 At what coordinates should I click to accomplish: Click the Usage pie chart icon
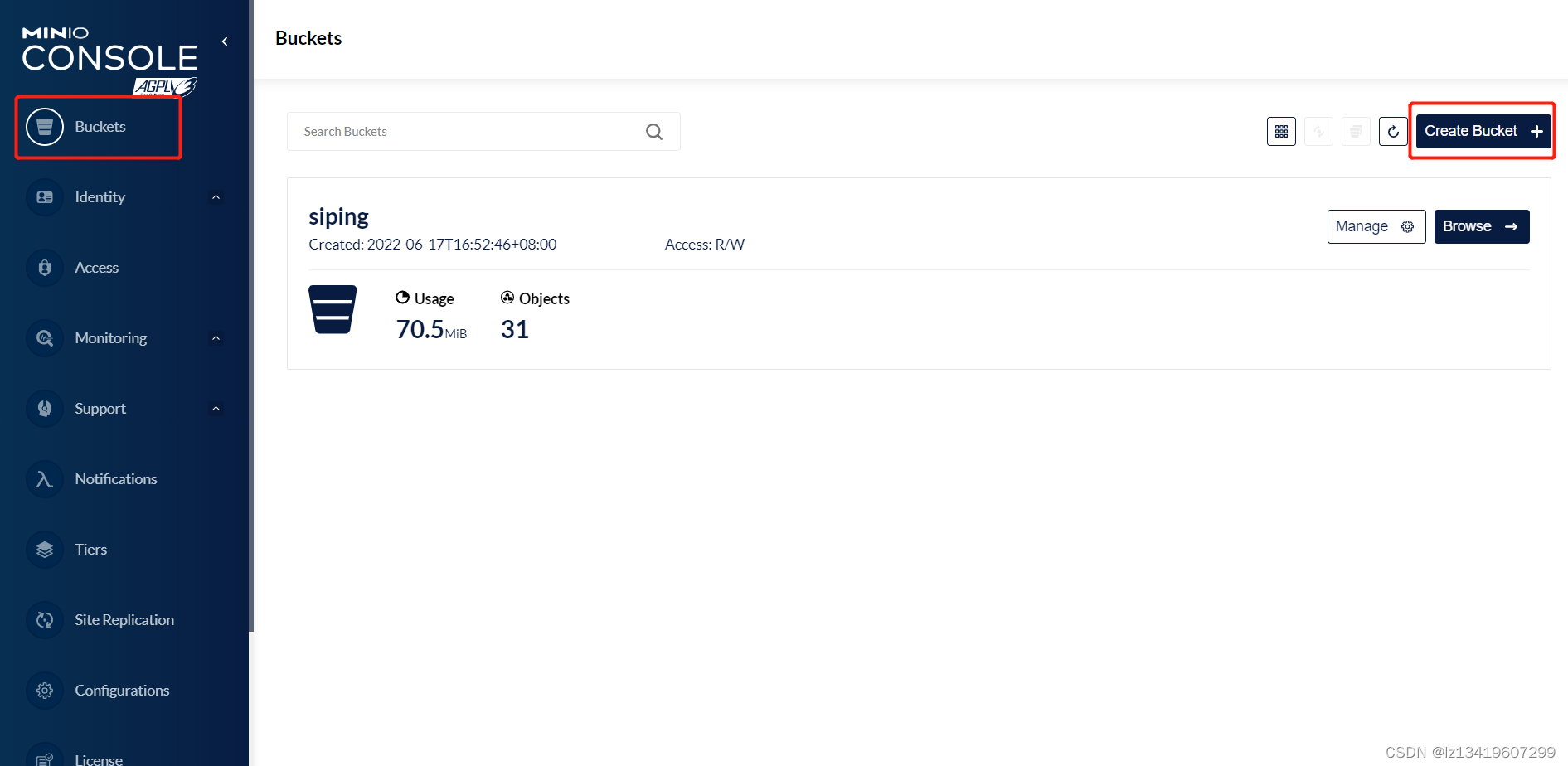[x=402, y=298]
